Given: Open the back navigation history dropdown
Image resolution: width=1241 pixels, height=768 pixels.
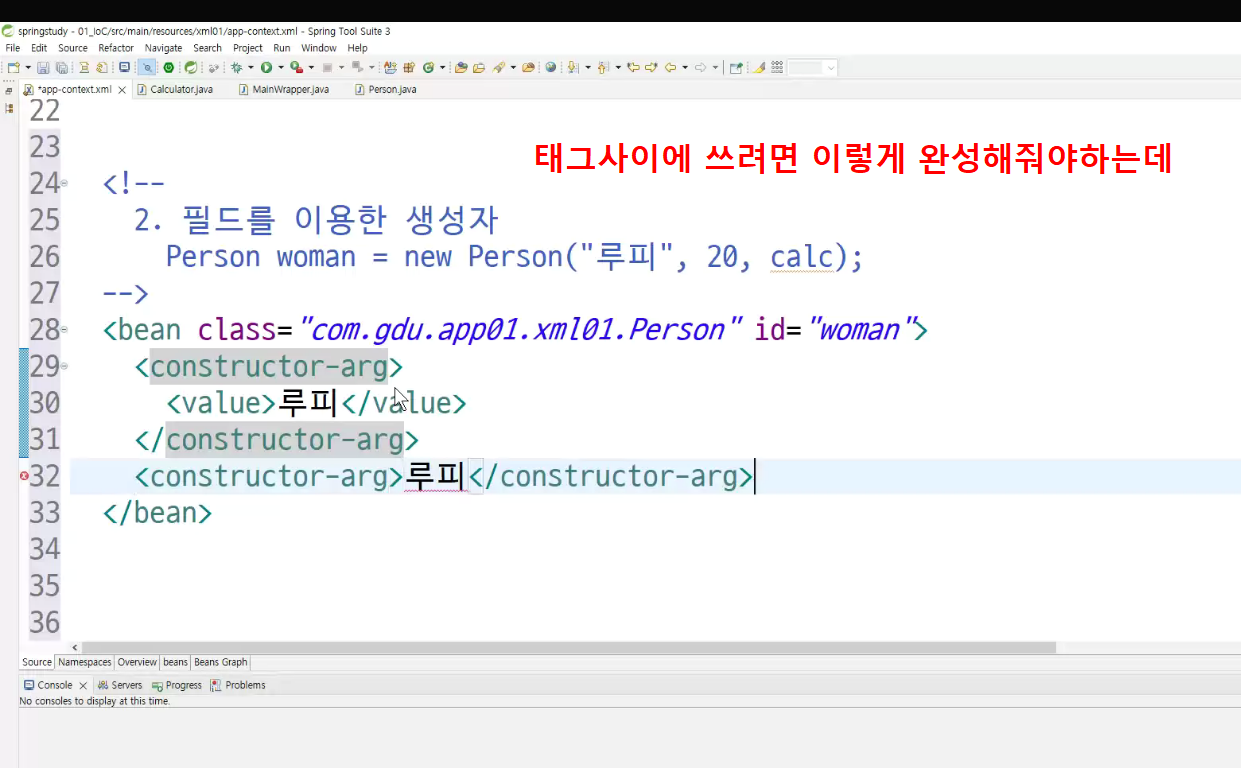Looking at the screenshot, I should point(685,68).
